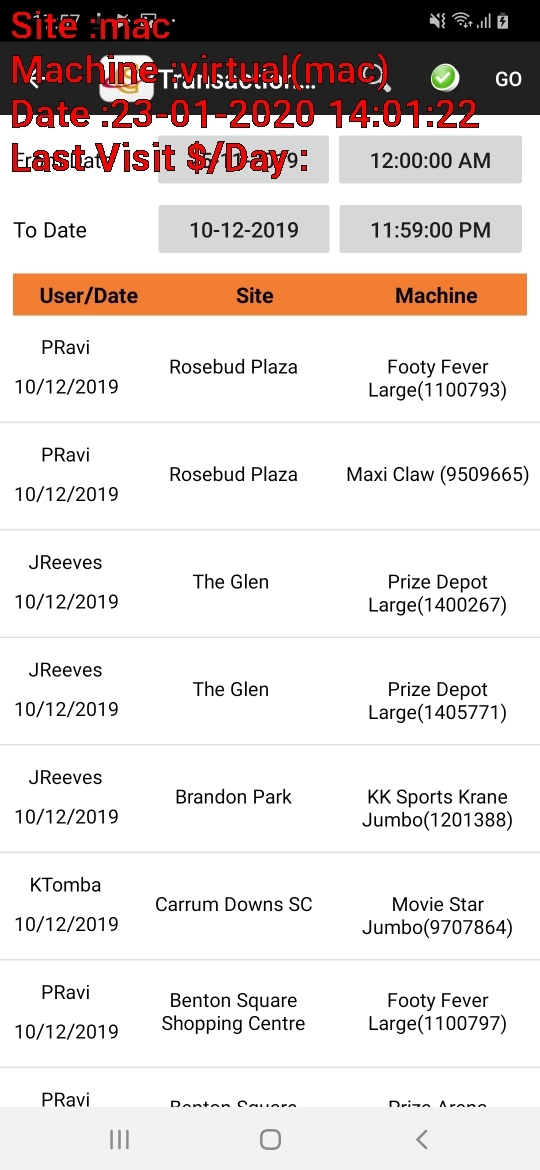Tap the GO button
540x1170 pixels.
pos(509,78)
